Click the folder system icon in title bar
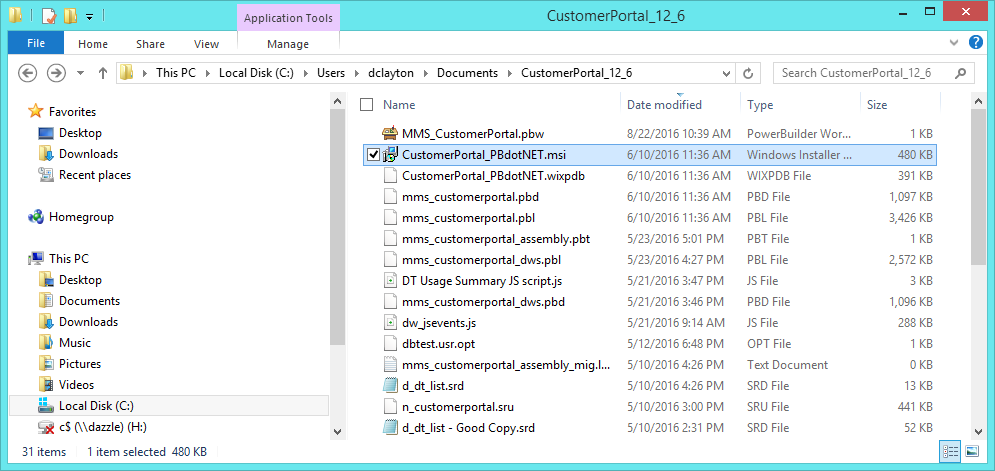995x471 pixels. tap(15, 16)
